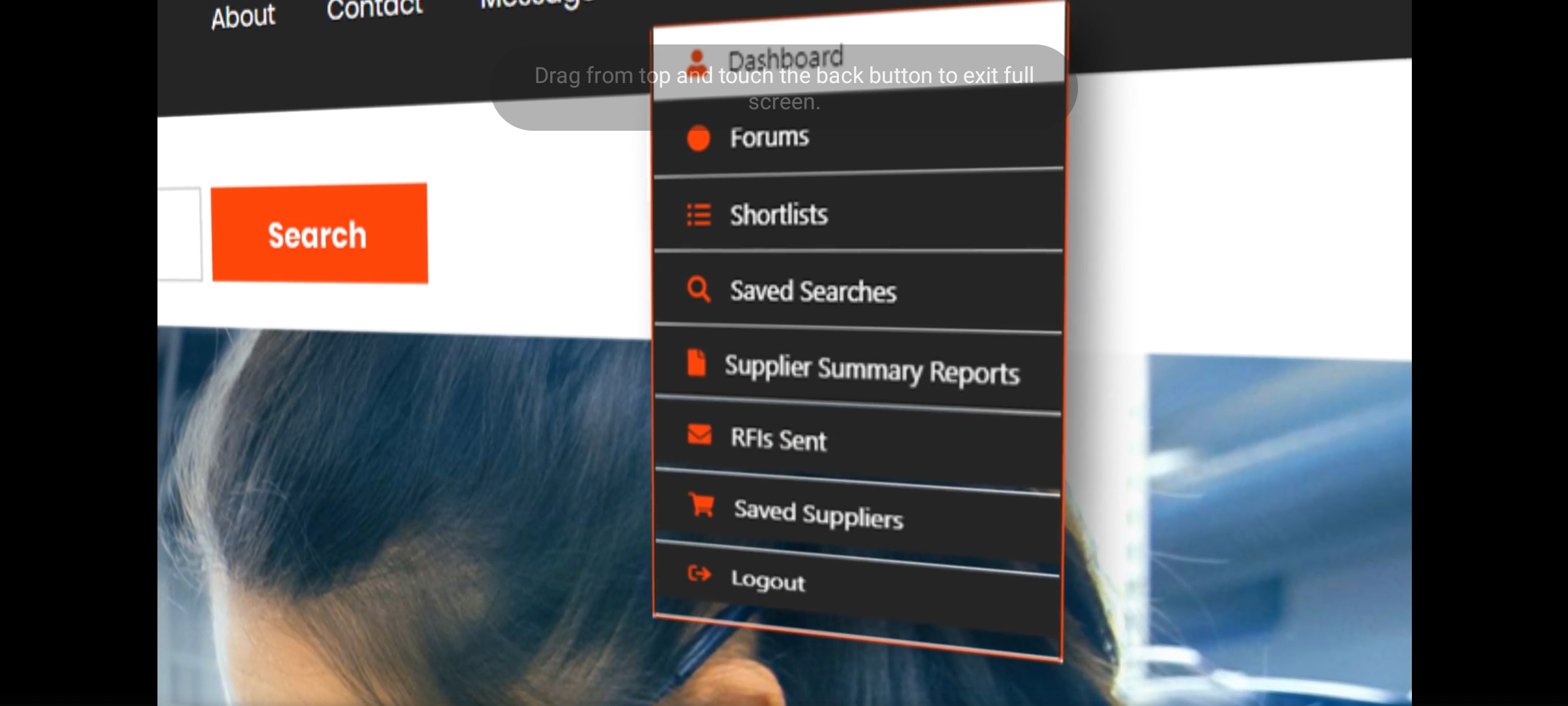Viewport: 1568px width, 706px height.
Task: Click the document icon for Supplier Summary Reports
Action: [x=696, y=363]
